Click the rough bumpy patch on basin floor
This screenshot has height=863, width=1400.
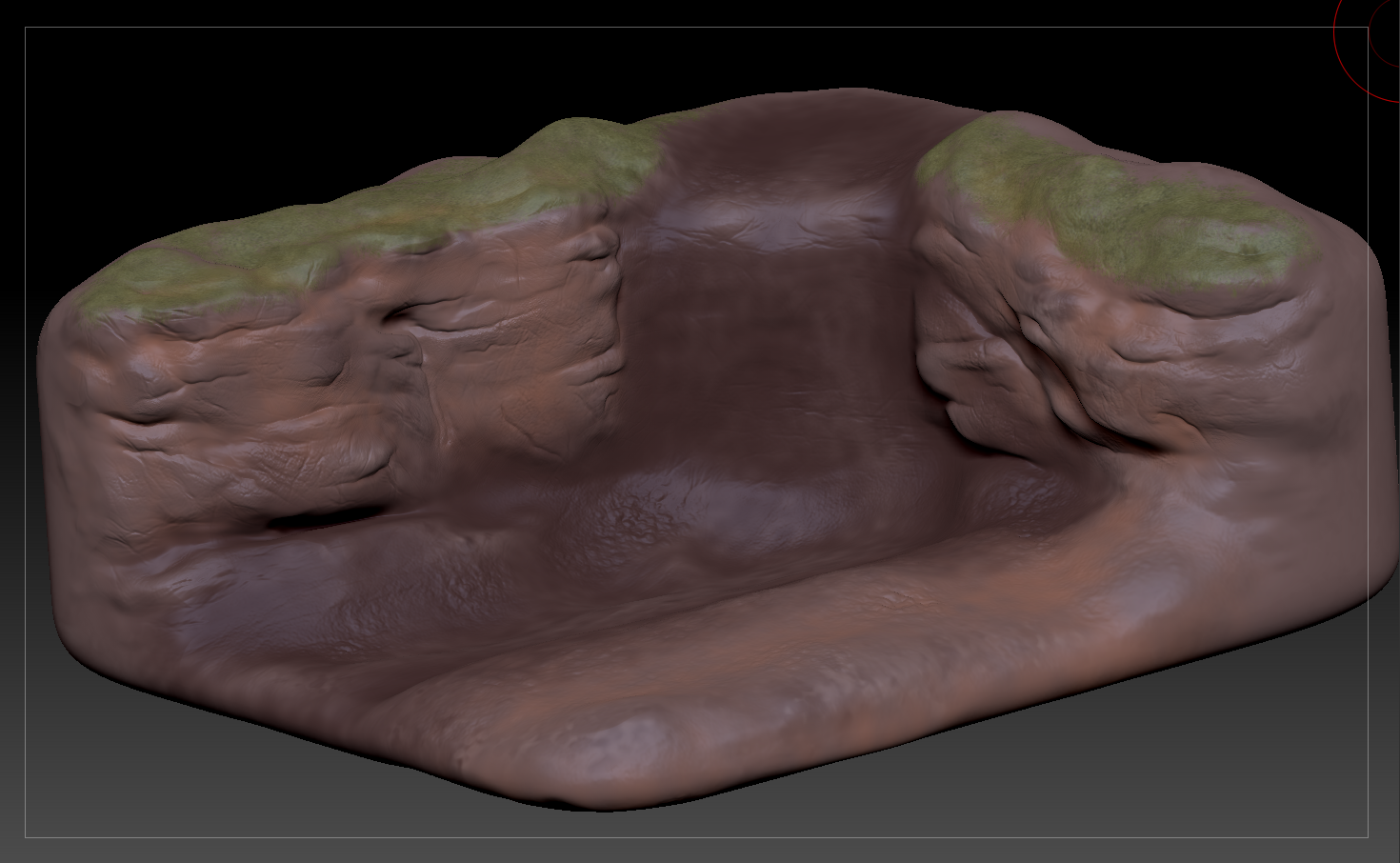[633, 519]
